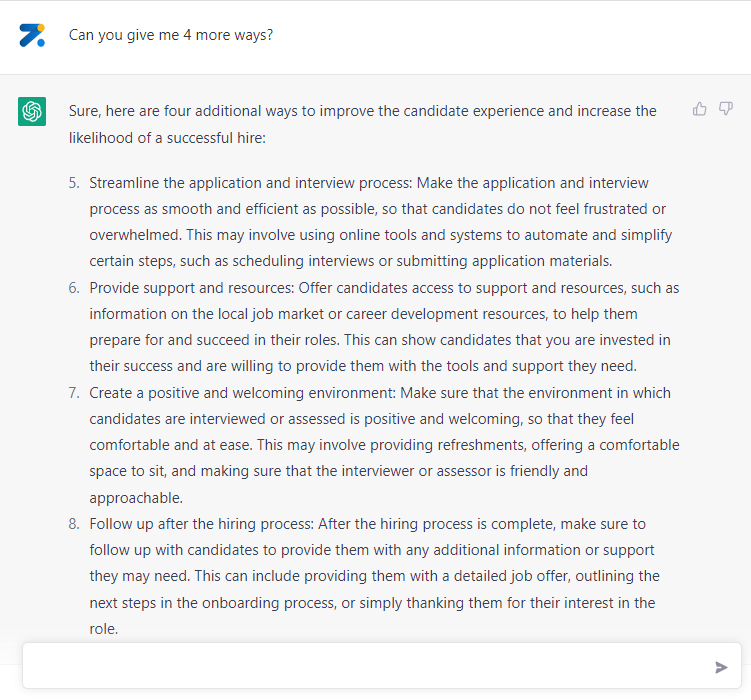Send the message with the arrow icon
This screenshot has width=751, height=700.
coord(721,667)
